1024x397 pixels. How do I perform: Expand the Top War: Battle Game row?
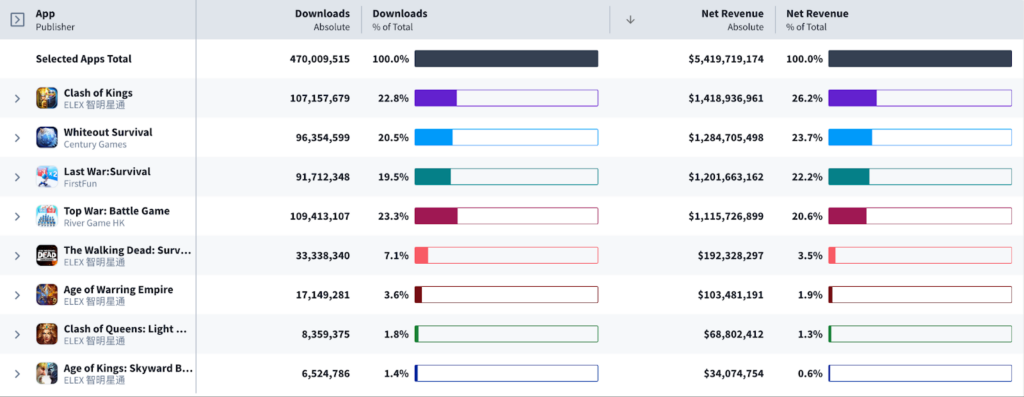[x=18, y=216]
